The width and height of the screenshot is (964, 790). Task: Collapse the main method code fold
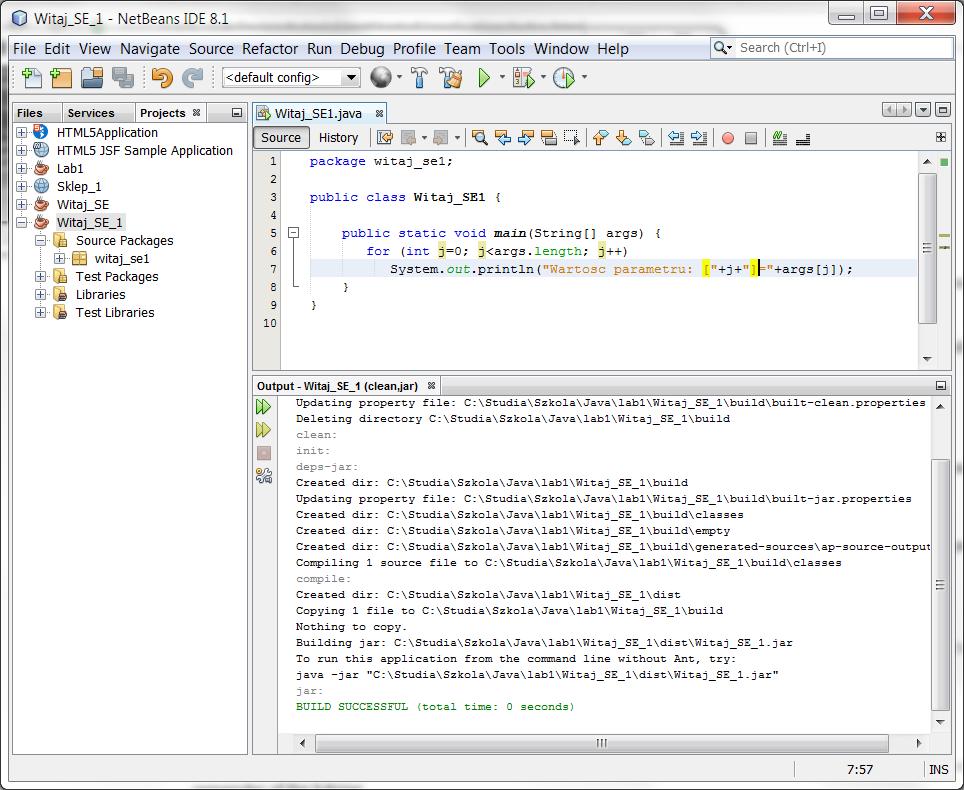pos(294,232)
